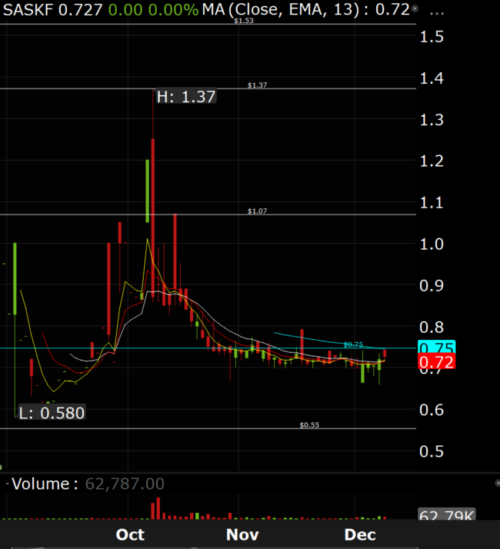Remove the MA EMA 13 indicator
Viewport: 500px width, 549px height.
click(x=415, y=9)
